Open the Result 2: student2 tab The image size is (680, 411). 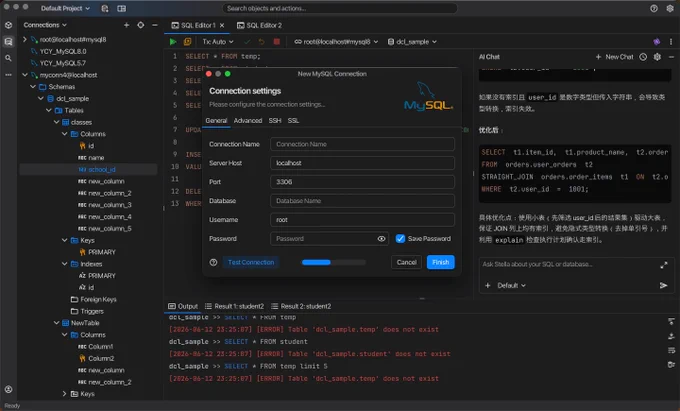pos(301,306)
